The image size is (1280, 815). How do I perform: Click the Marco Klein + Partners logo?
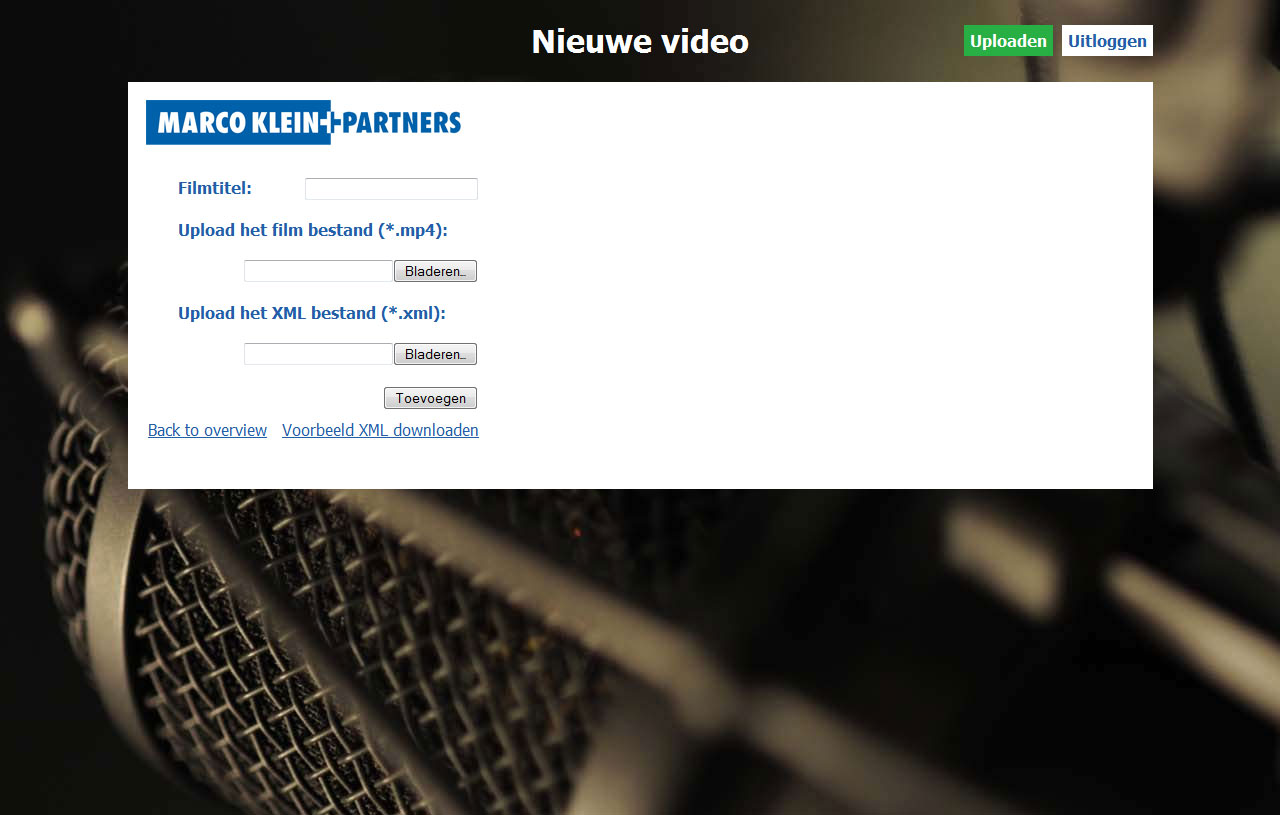[x=303, y=122]
